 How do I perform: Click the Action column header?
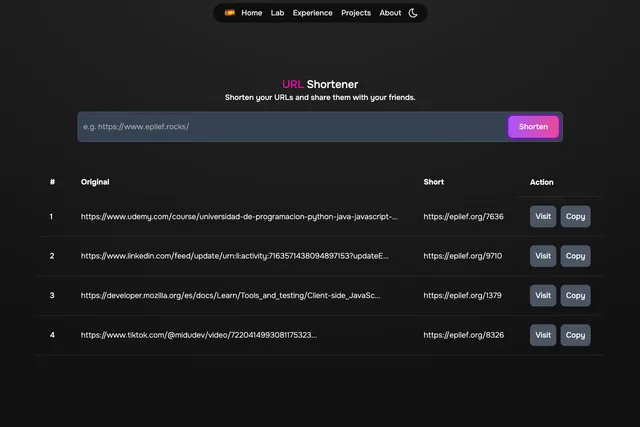point(542,182)
